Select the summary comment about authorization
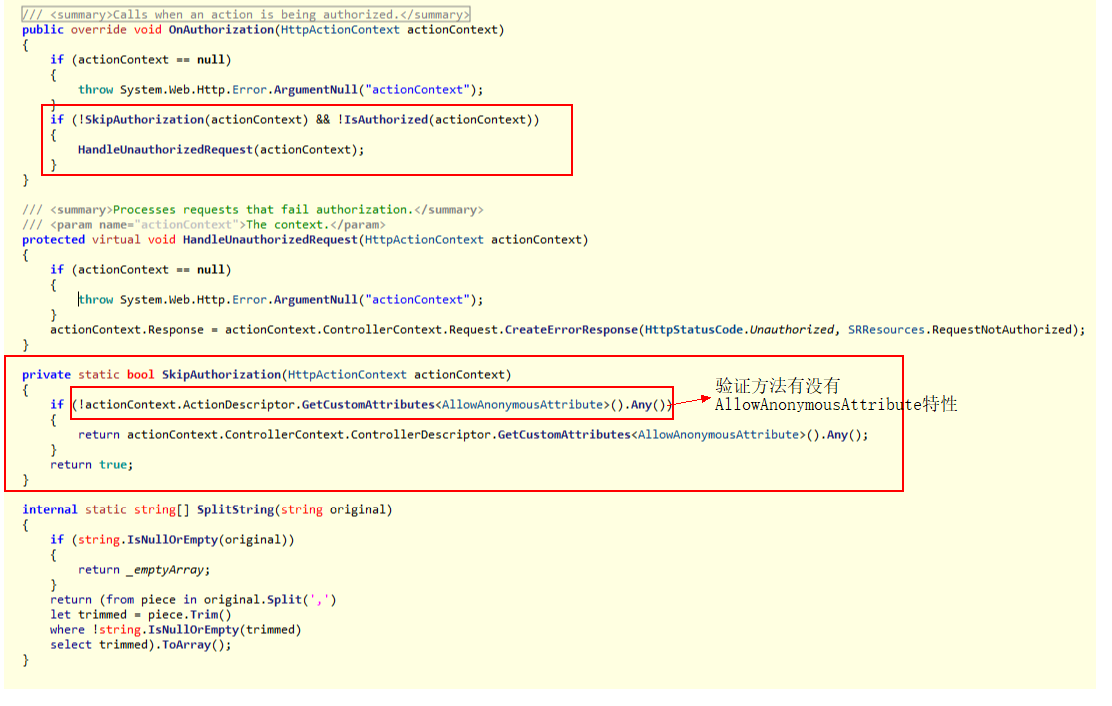The height and width of the screenshot is (706, 1112). [240, 14]
